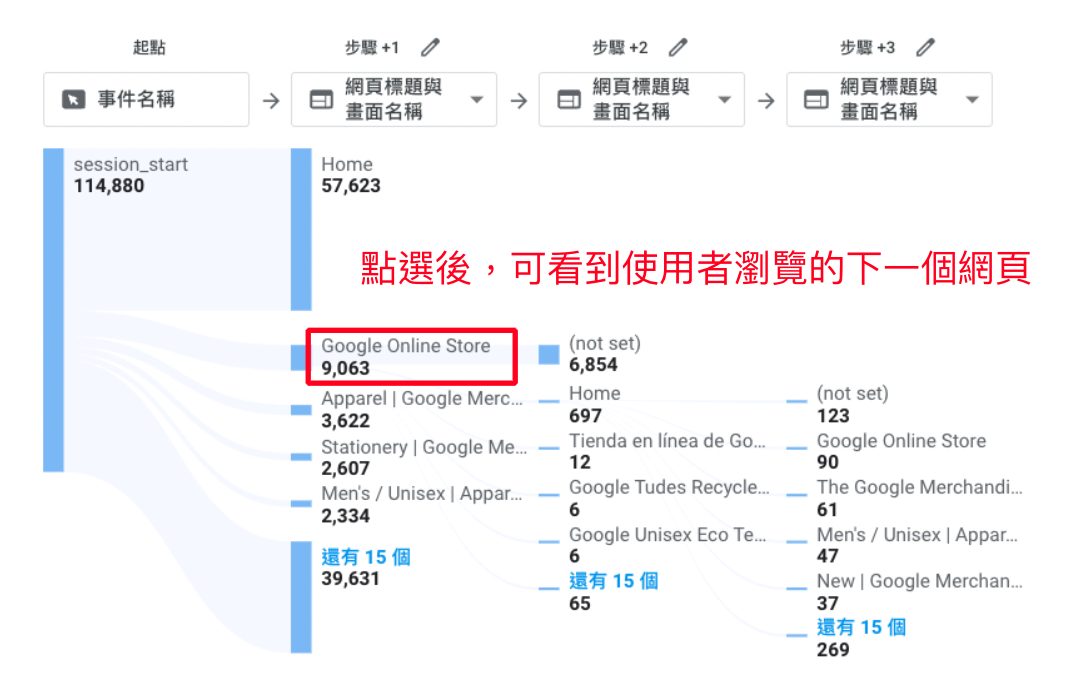Click the Google Online Store 9,063 node
Image resolution: width=1066 pixels, height=690 pixels.
[x=406, y=356]
